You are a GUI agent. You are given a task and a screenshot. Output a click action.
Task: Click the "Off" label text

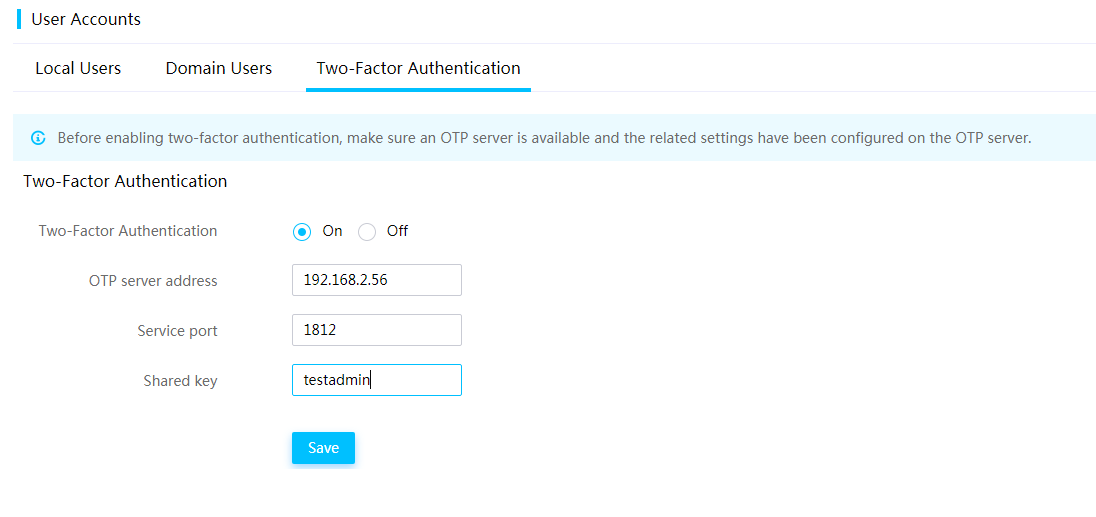(x=397, y=231)
